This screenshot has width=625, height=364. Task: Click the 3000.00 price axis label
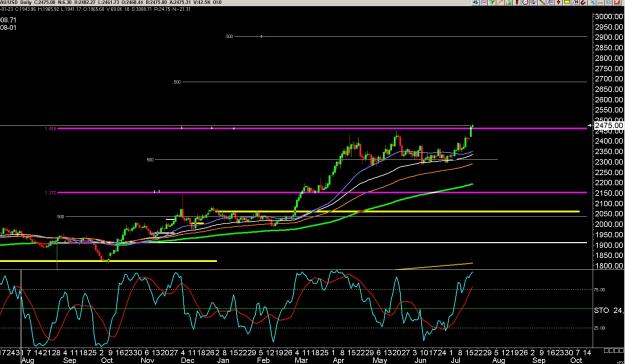(x=609, y=16)
